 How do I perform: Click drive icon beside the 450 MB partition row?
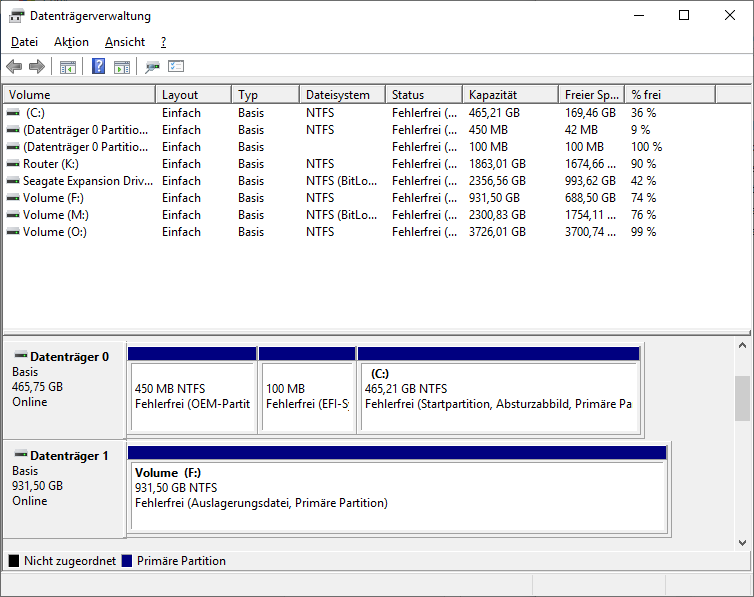13,130
